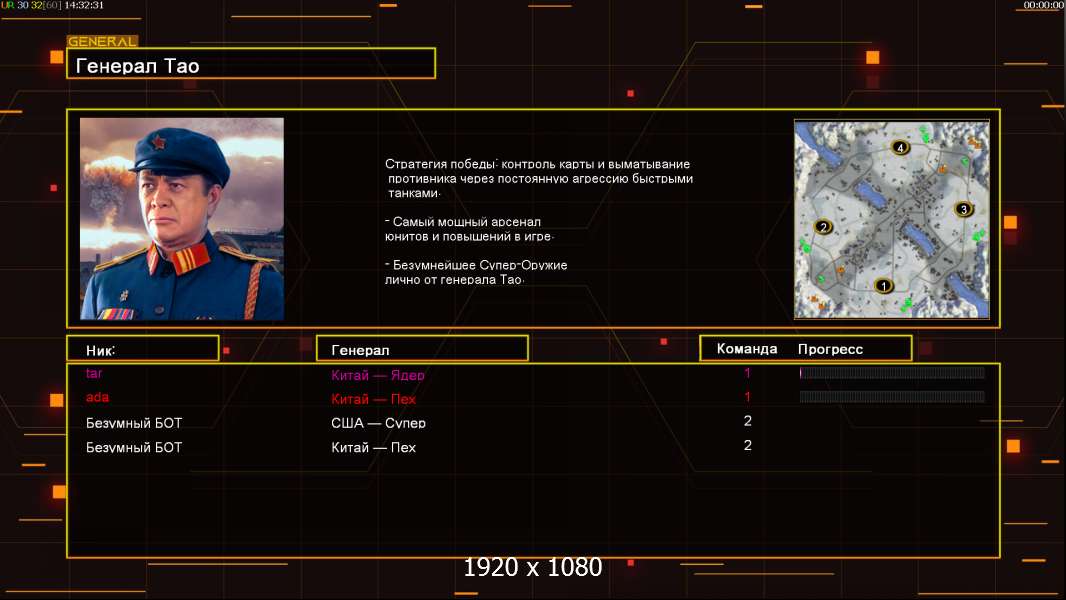Click the 'Стратегия победы' description text
This screenshot has height=600, width=1066.
point(538,178)
